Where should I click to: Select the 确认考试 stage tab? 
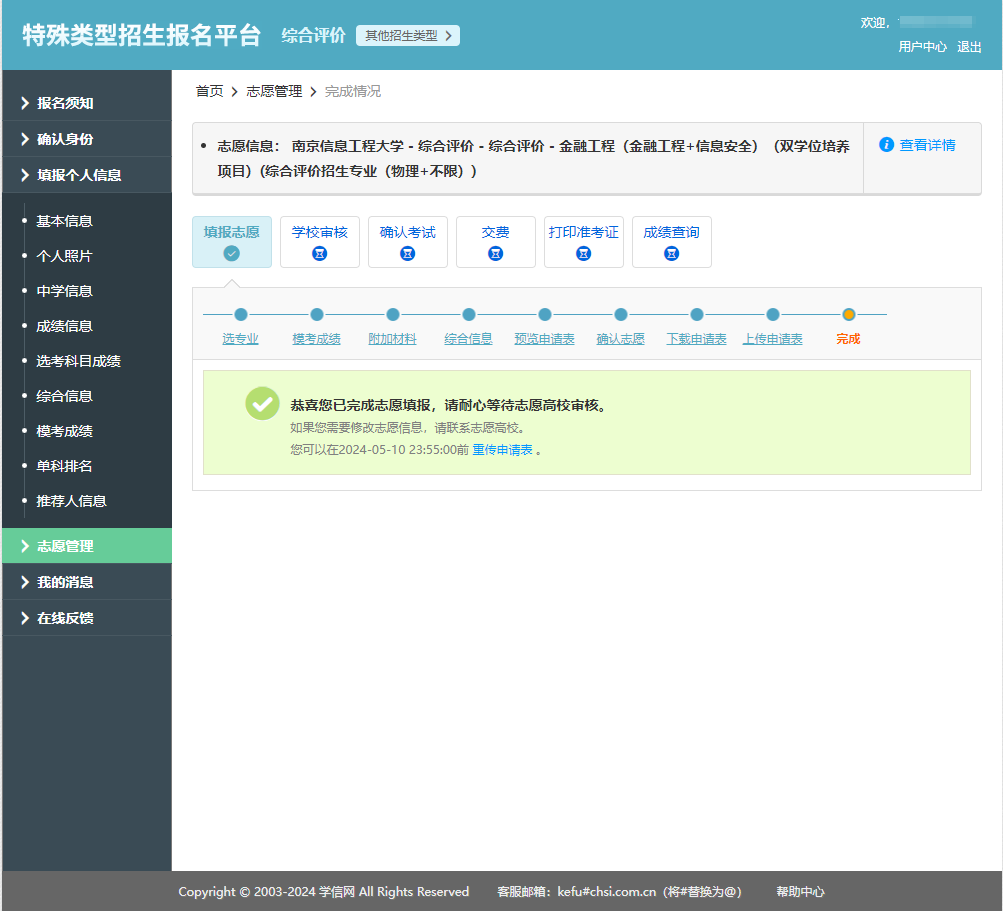[407, 242]
